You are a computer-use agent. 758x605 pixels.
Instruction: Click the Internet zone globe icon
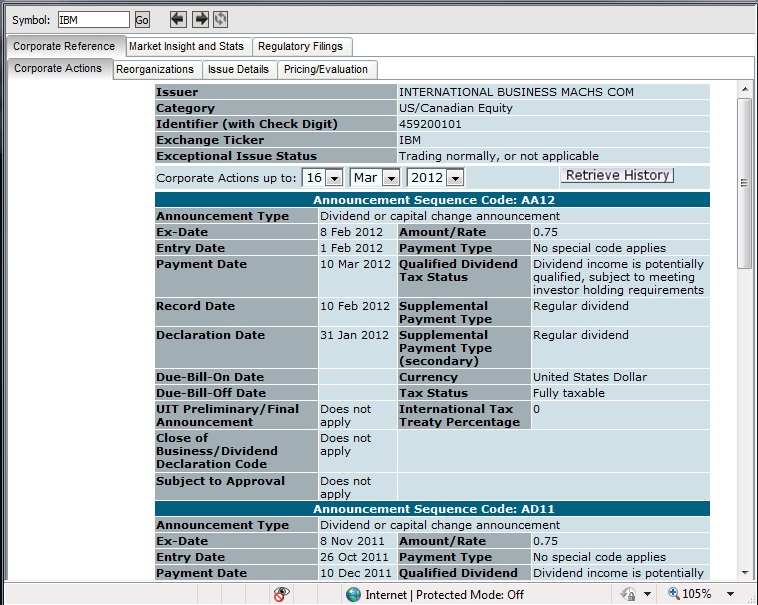click(x=353, y=594)
